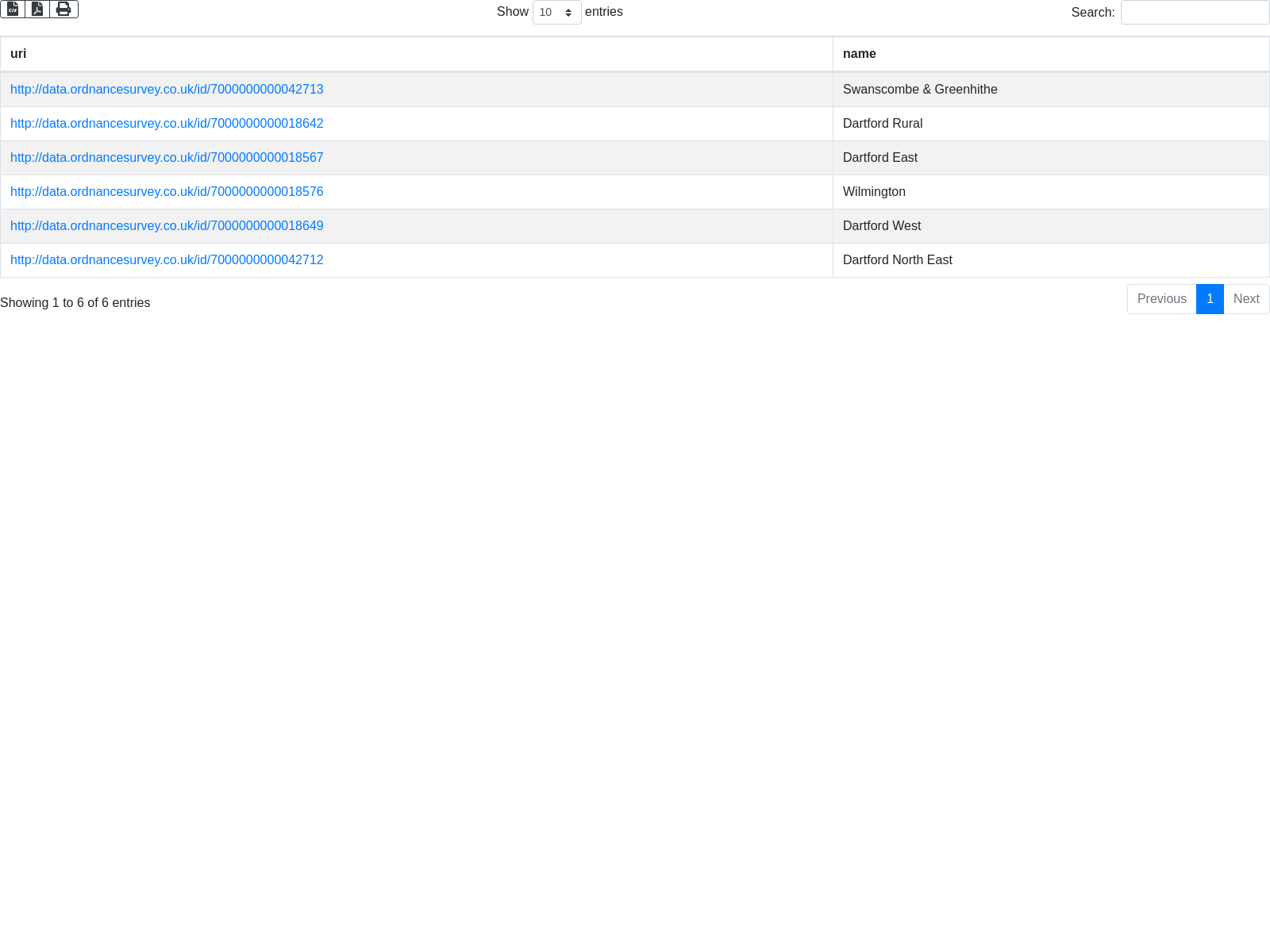Viewport: 1270px width, 952px height.
Task: Open the URI ending in 18576
Action: [167, 192]
